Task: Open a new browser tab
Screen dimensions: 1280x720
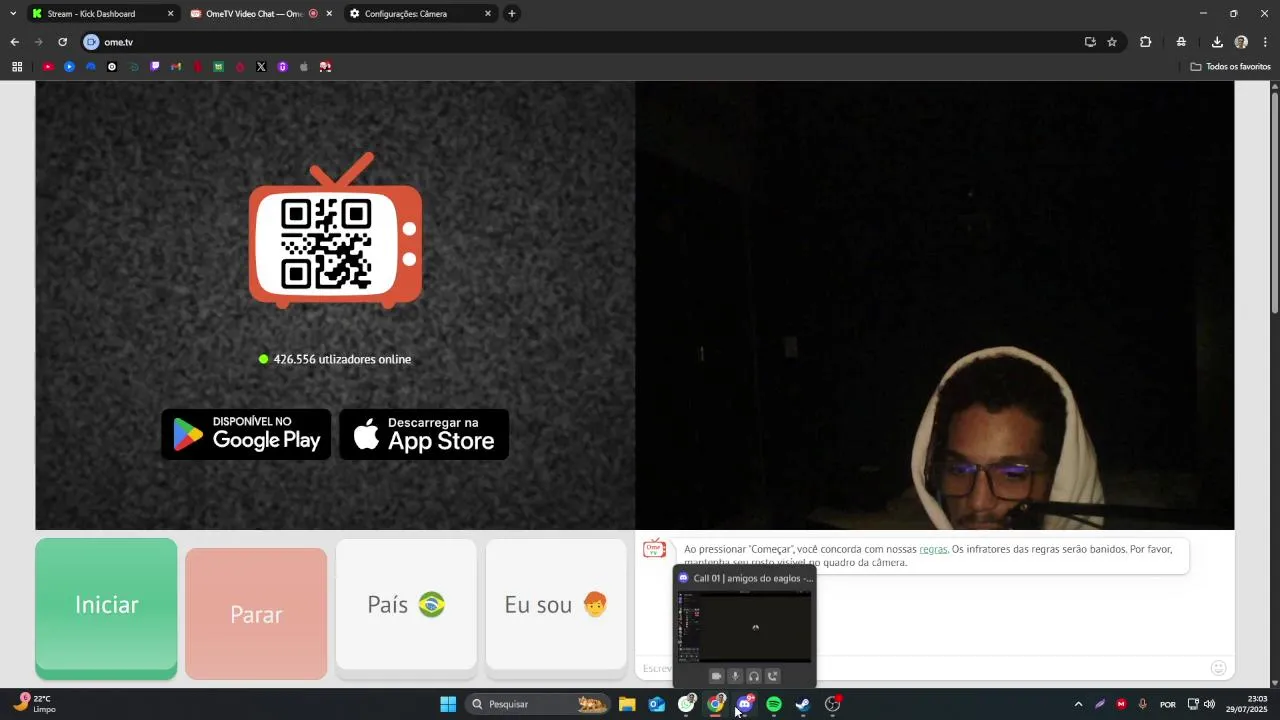Action: (512, 14)
